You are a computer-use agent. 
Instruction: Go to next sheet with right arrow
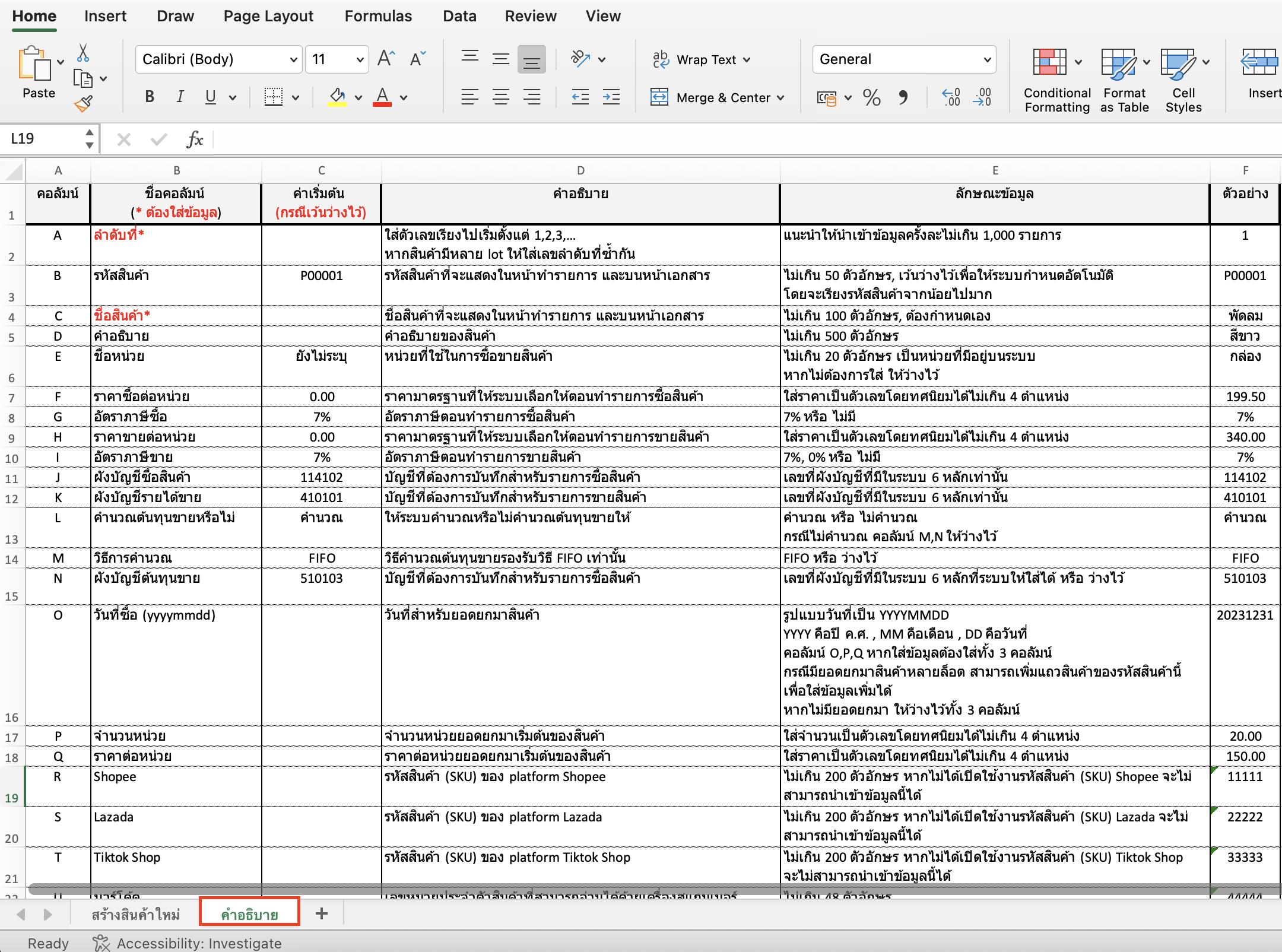[48, 914]
